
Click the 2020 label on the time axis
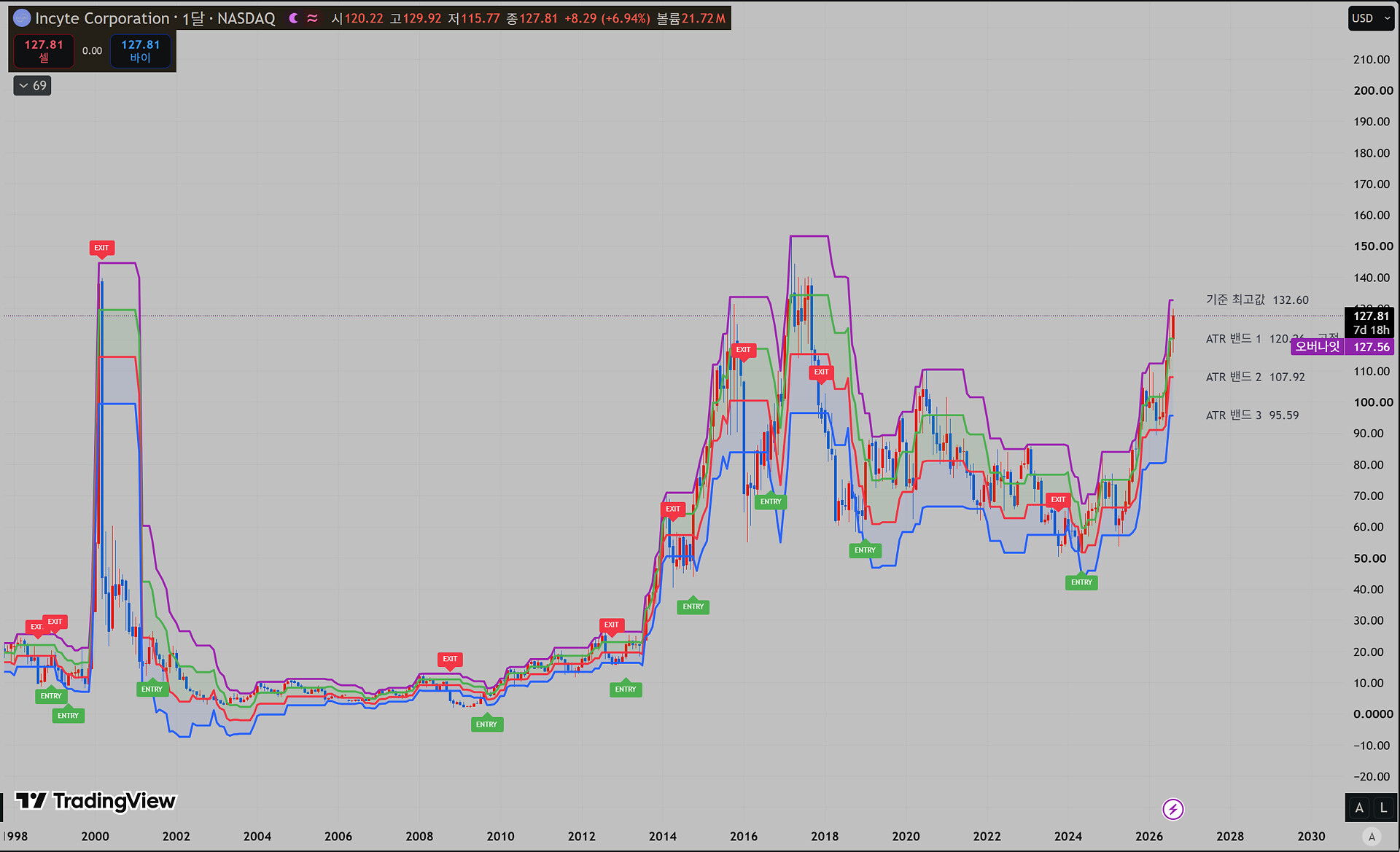click(906, 837)
